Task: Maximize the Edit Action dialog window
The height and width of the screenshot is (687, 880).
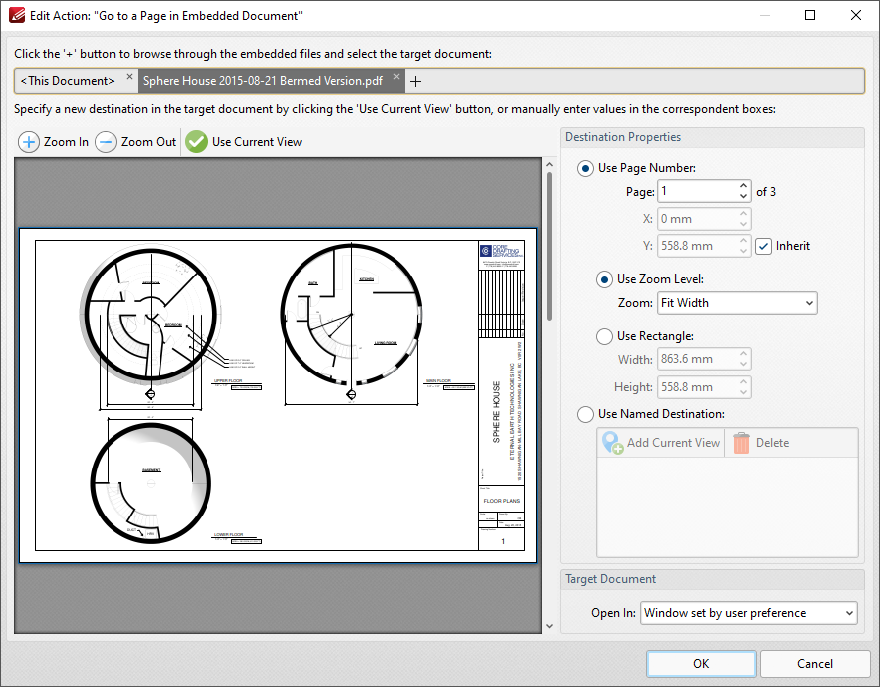Action: click(810, 15)
